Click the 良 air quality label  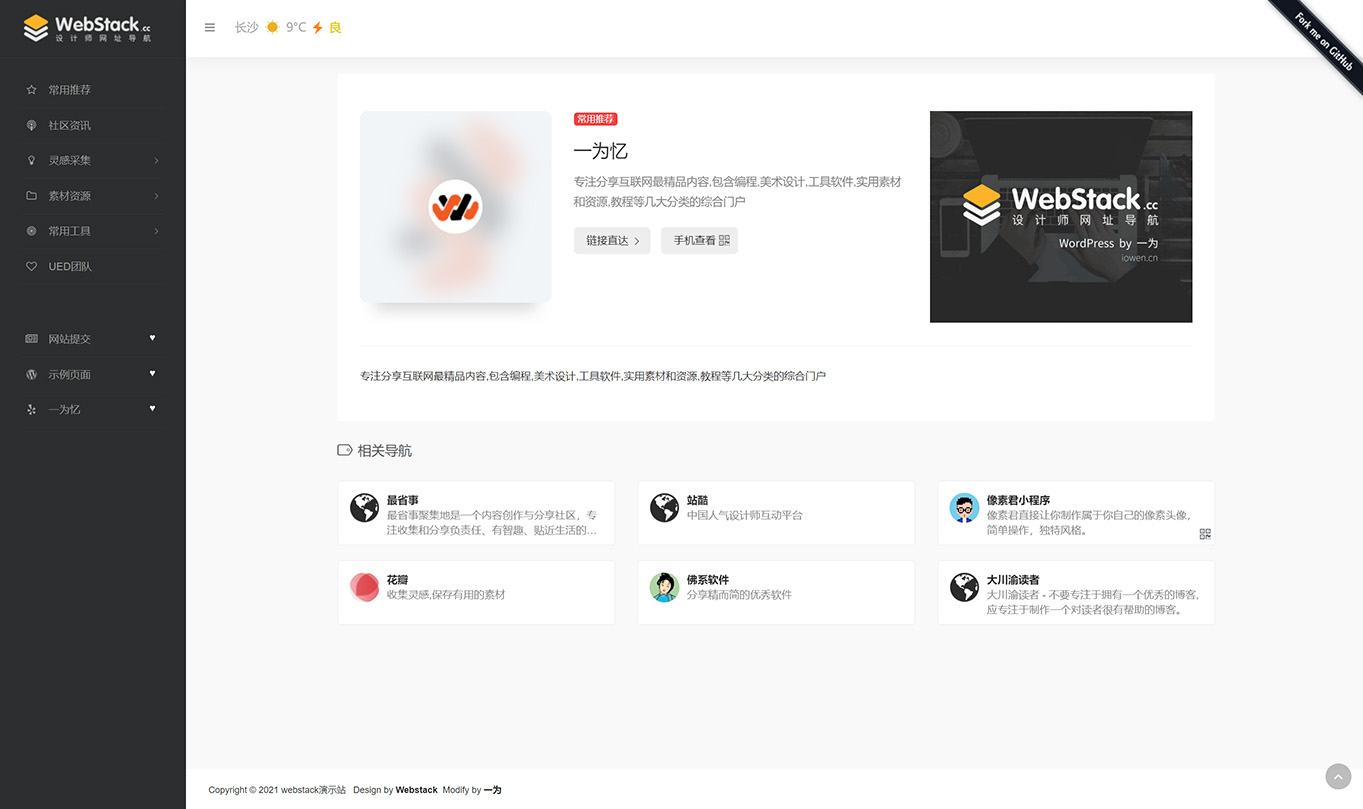335,28
